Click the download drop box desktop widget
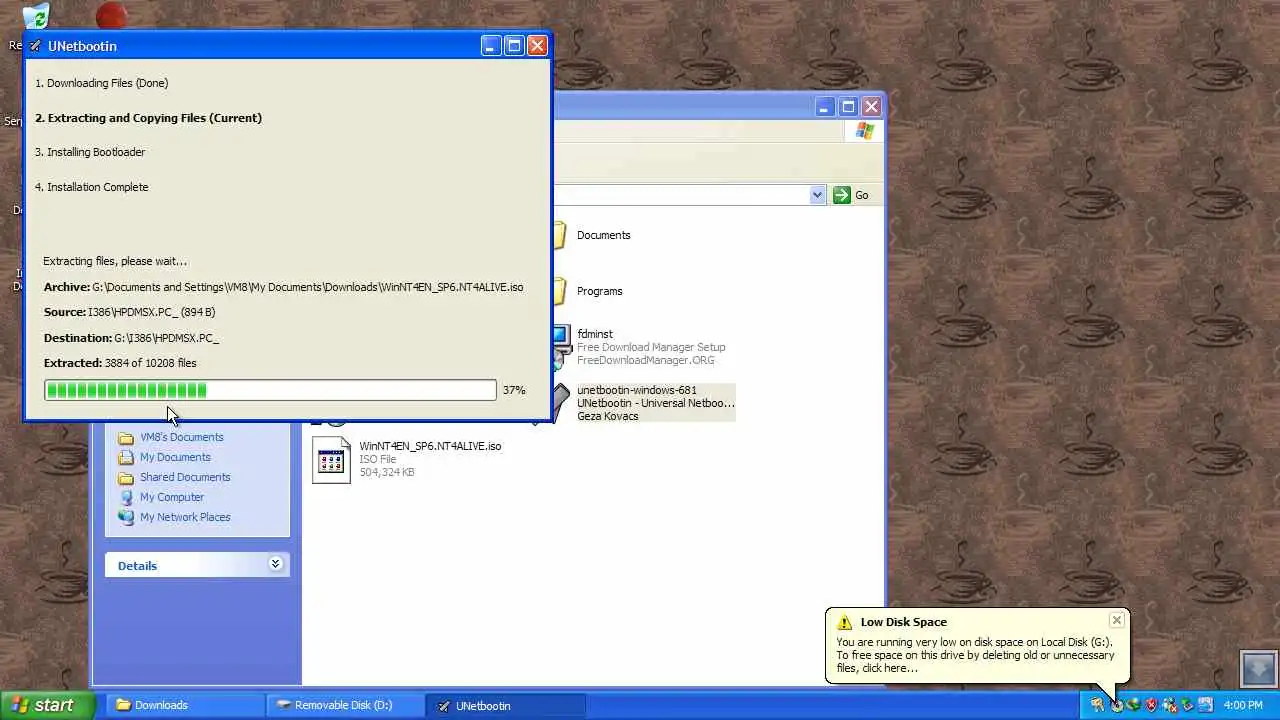This screenshot has width=1280, height=720. pos(1258,668)
